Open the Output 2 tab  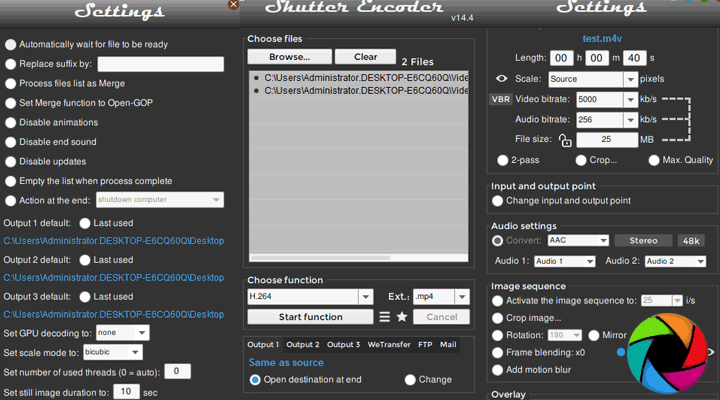point(306,345)
